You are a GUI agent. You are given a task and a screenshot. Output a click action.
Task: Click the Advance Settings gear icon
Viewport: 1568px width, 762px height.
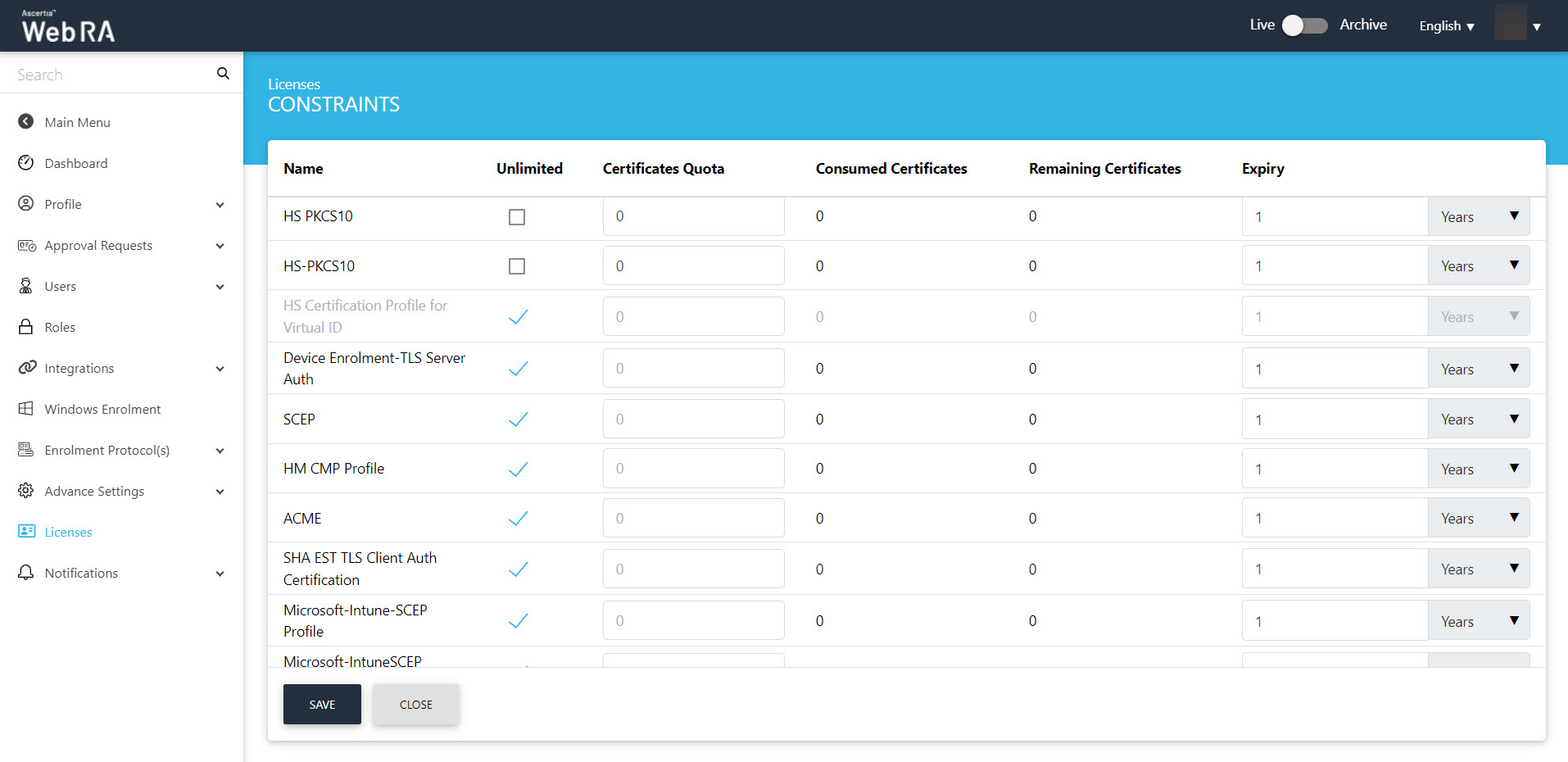[x=26, y=491]
